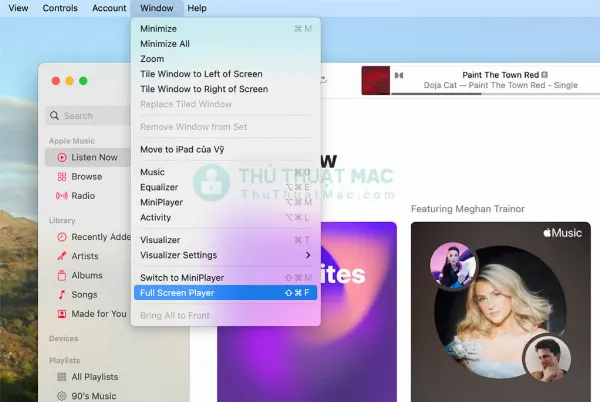Choose Switch to MiniPlayer
This screenshot has height=402, width=600.
click(x=225, y=278)
